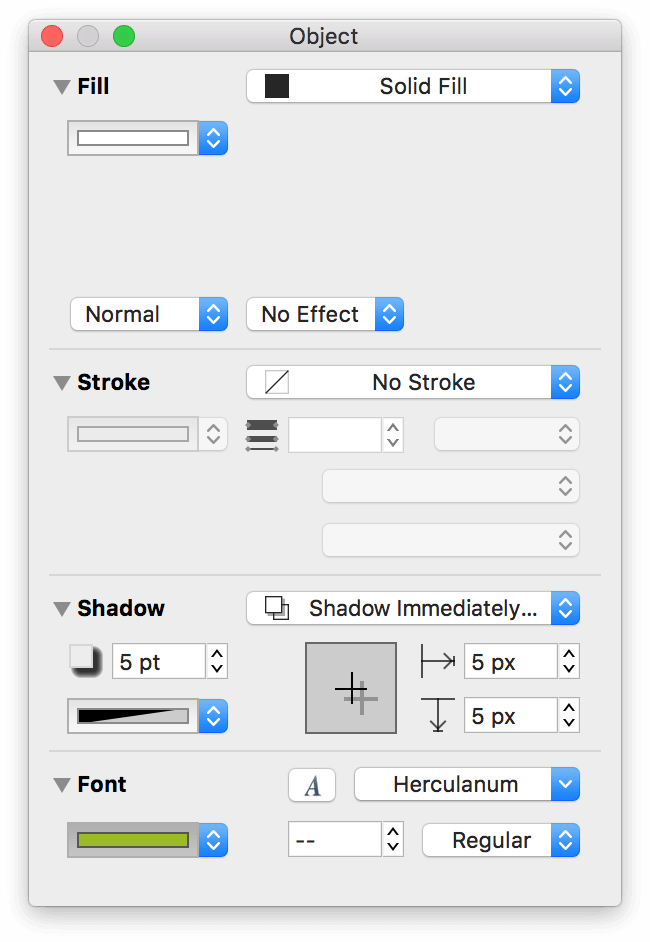The width and height of the screenshot is (650, 942).
Task: Click the shadow blur preview icon
Action: click(85, 661)
